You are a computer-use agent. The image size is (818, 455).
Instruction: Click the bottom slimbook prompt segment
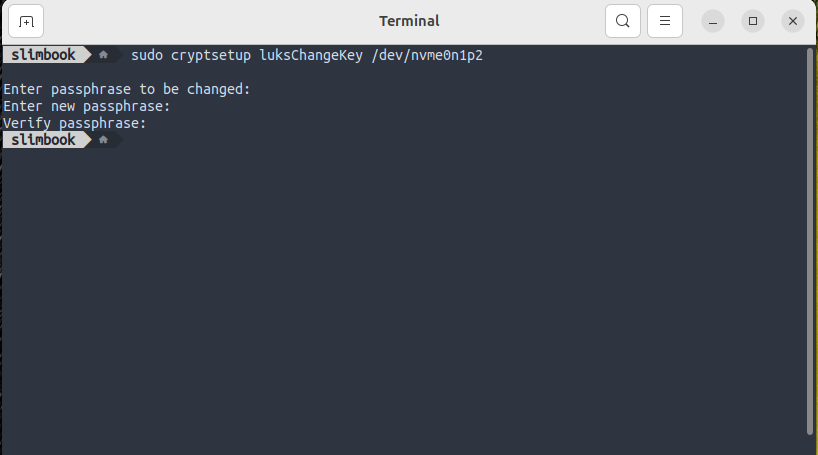tap(40, 140)
